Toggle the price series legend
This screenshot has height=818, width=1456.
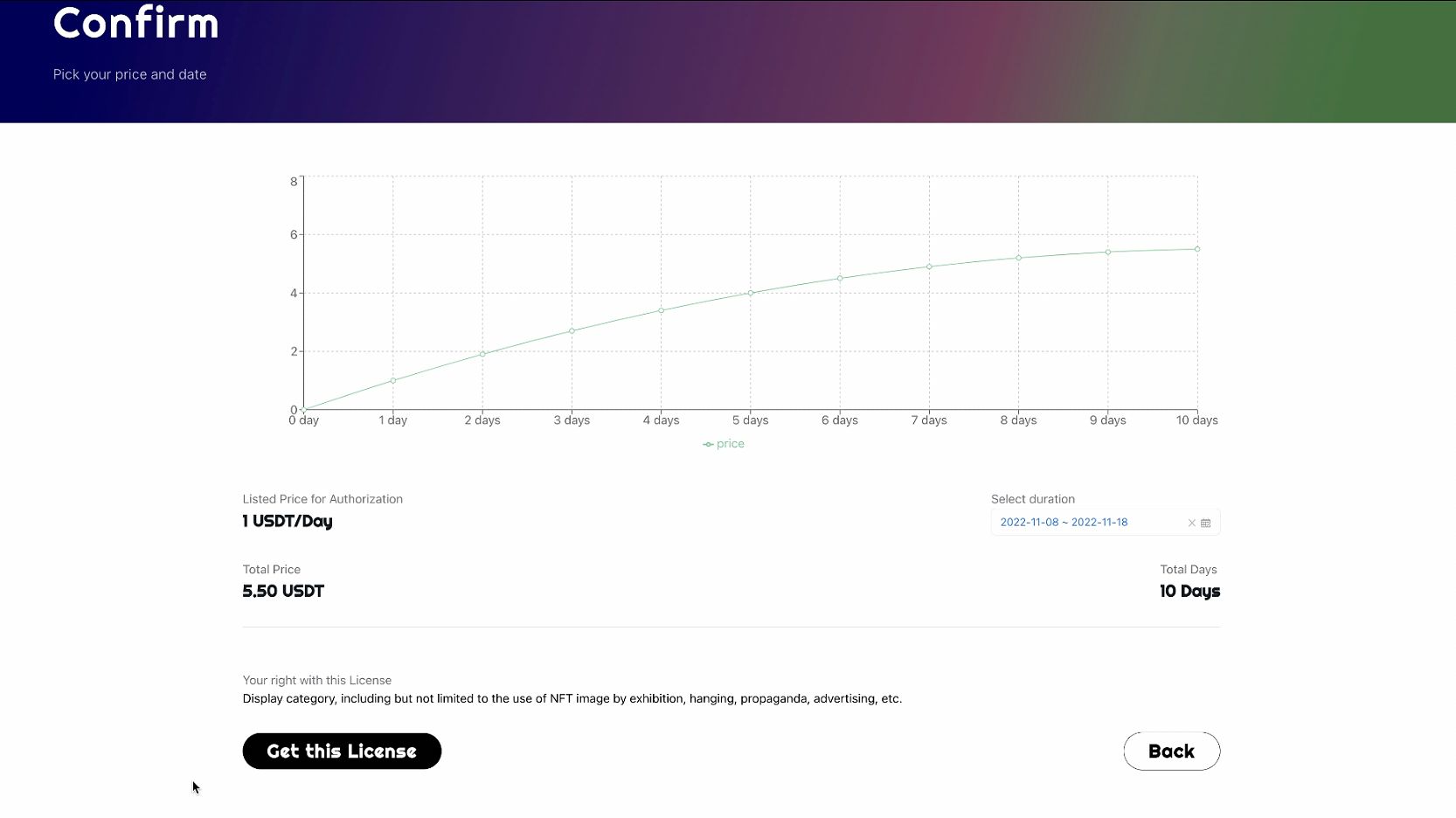[x=724, y=444]
